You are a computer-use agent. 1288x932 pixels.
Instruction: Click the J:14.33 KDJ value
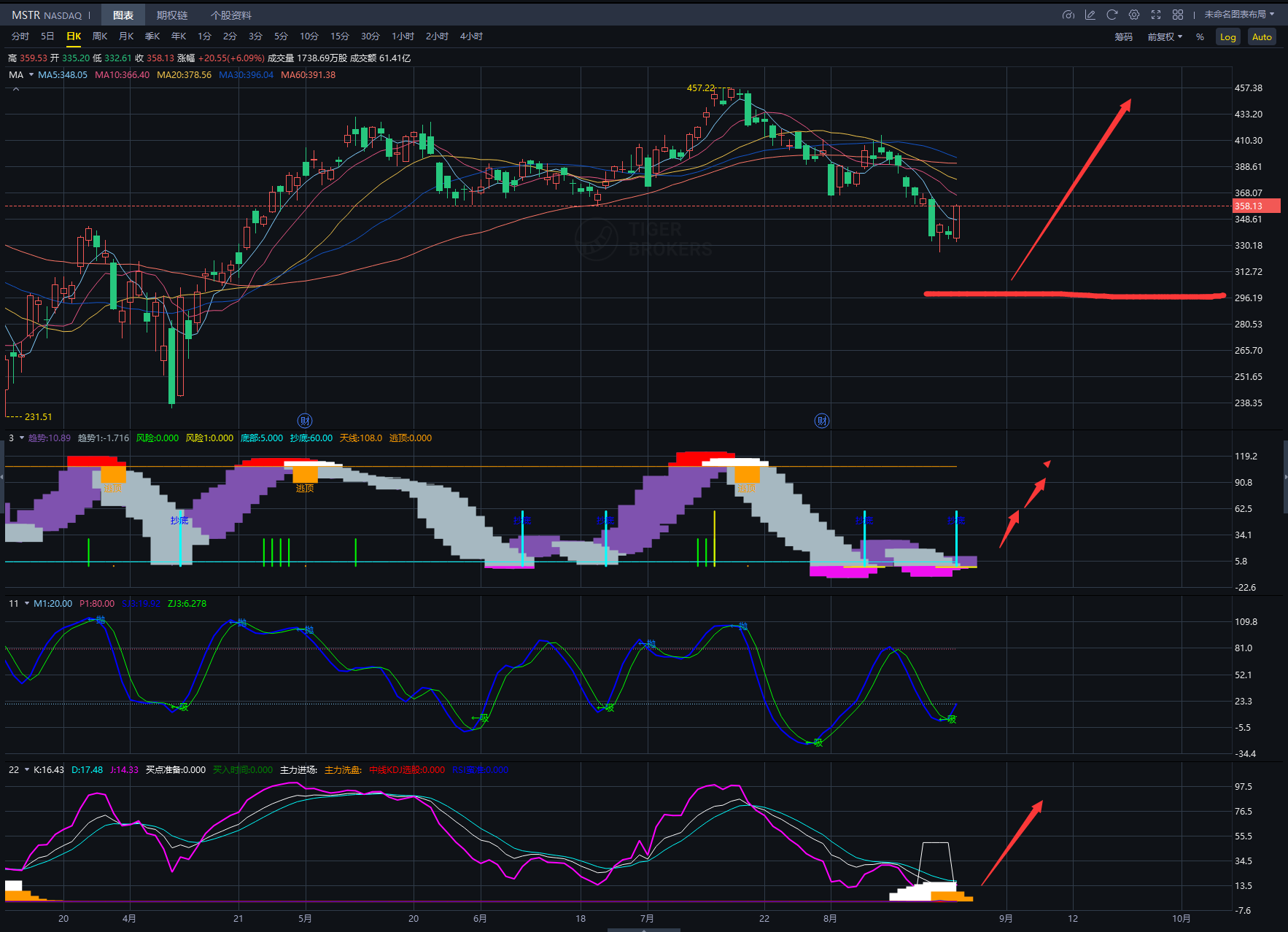click(x=124, y=770)
